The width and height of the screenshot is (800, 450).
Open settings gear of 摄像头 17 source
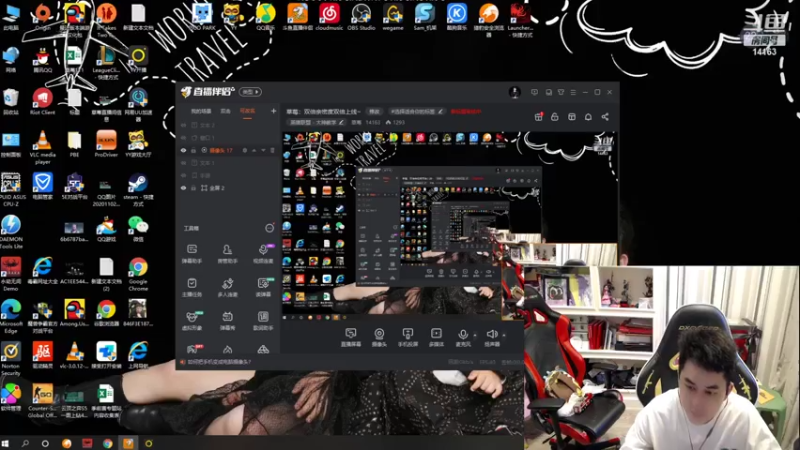pos(244,151)
